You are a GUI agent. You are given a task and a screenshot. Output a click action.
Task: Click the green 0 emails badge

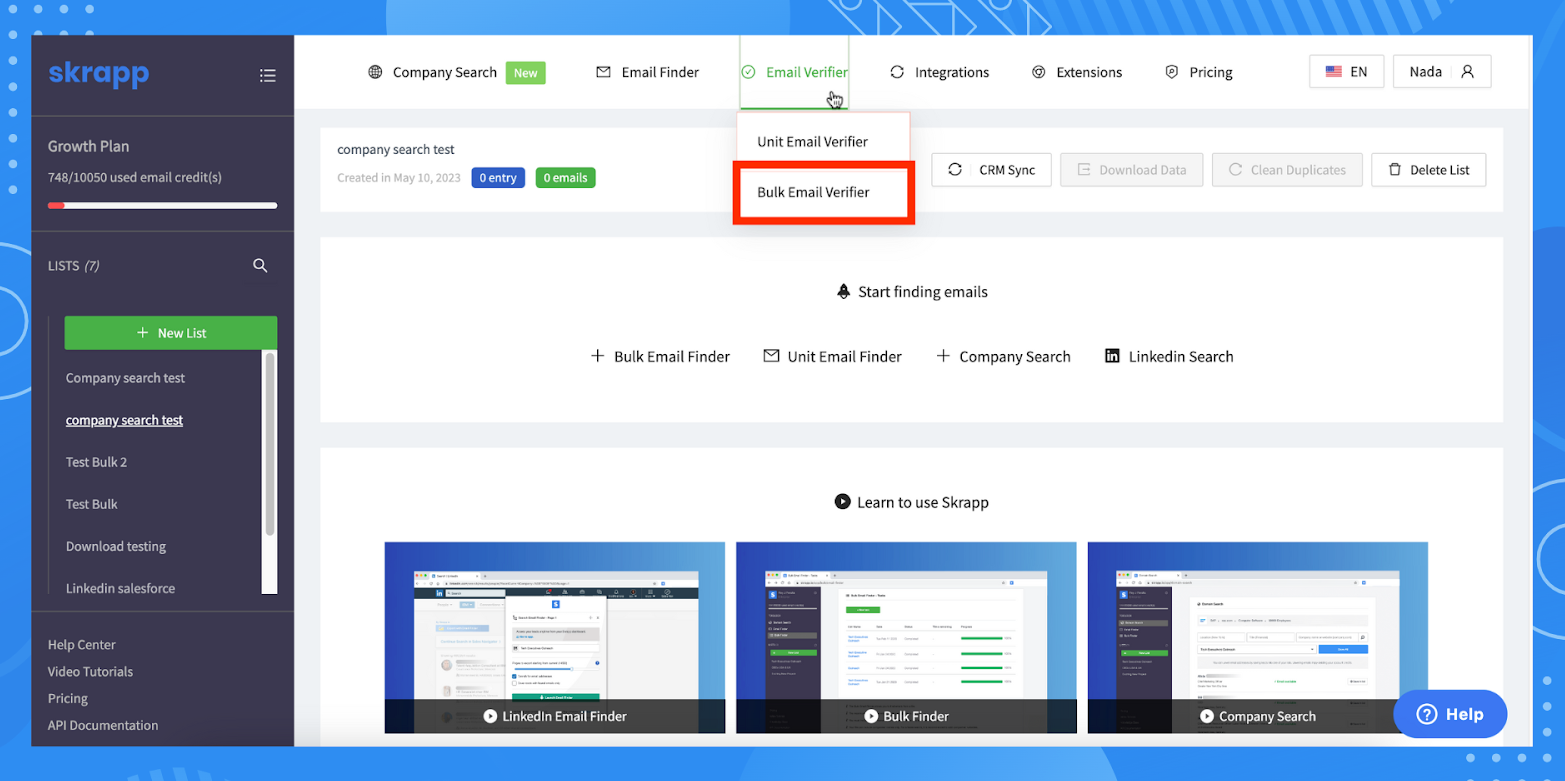tap(565, 178)
